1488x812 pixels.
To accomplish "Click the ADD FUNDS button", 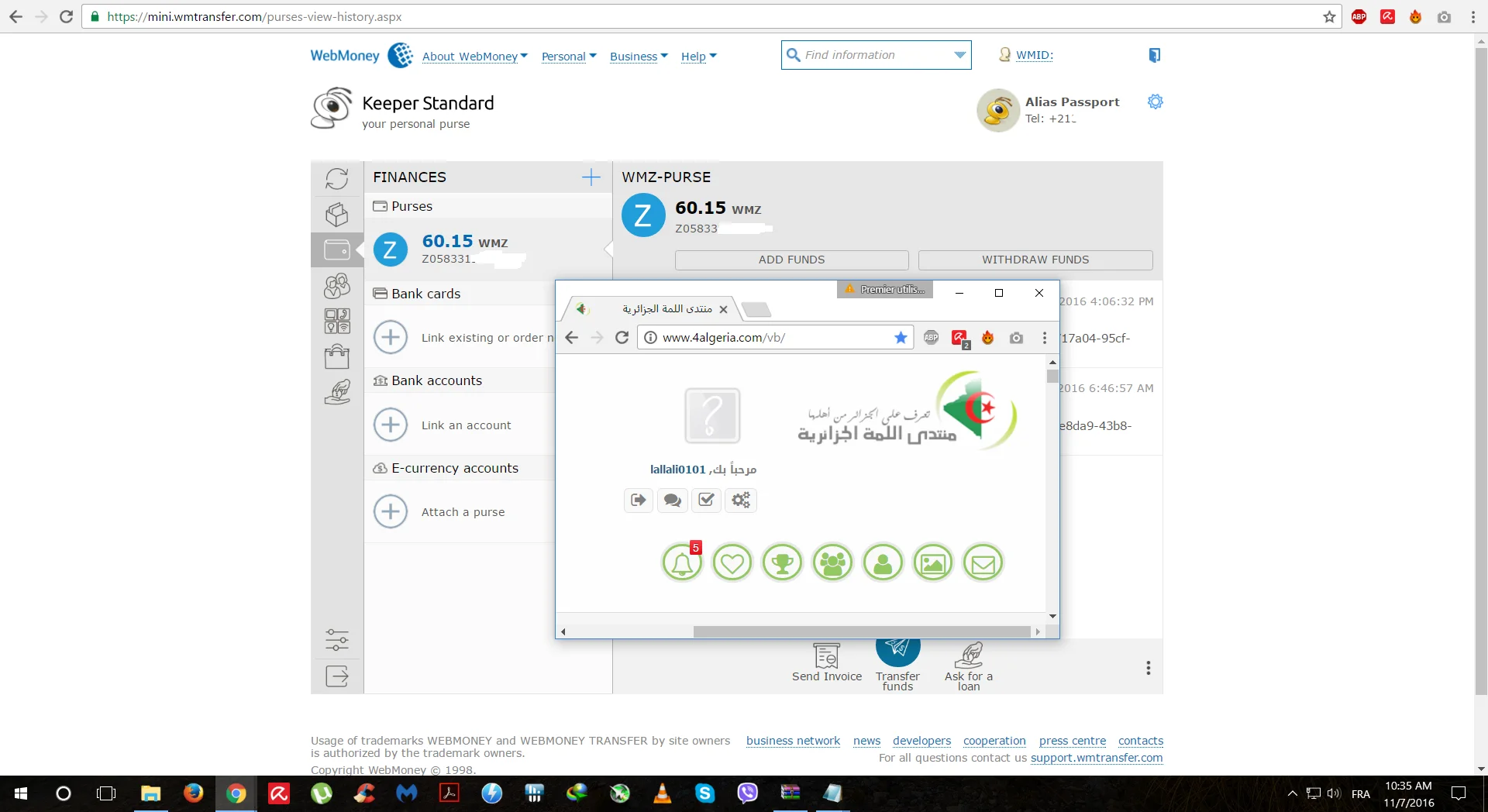I will 791,260.
